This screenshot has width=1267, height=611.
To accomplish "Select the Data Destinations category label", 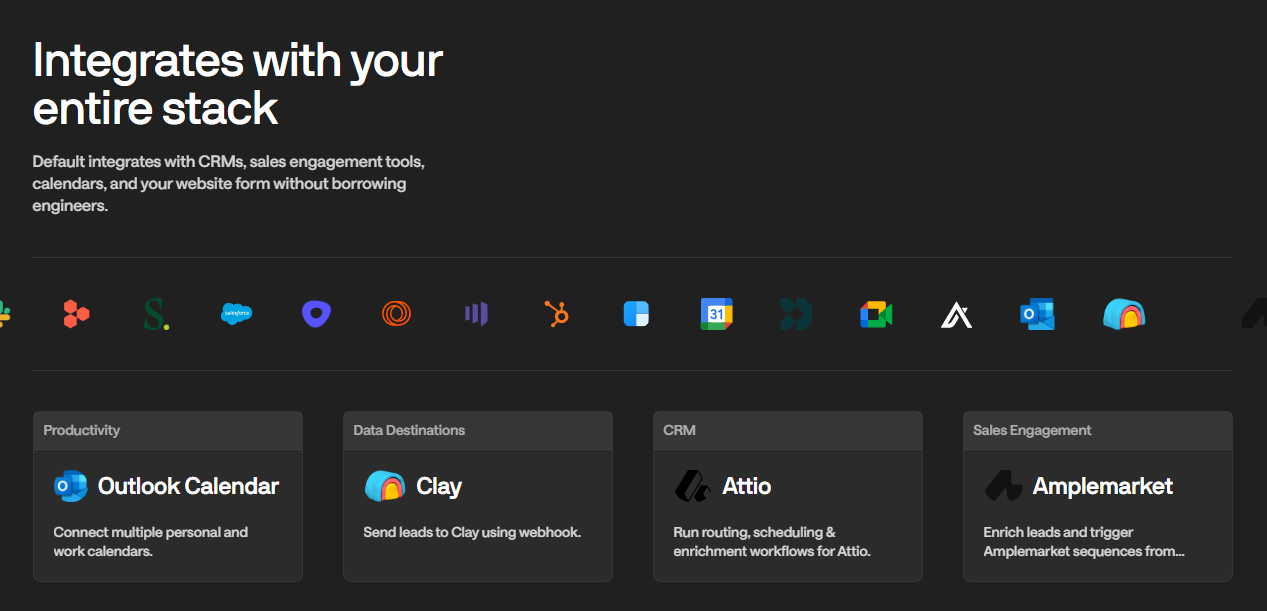I will coord(409,430).
